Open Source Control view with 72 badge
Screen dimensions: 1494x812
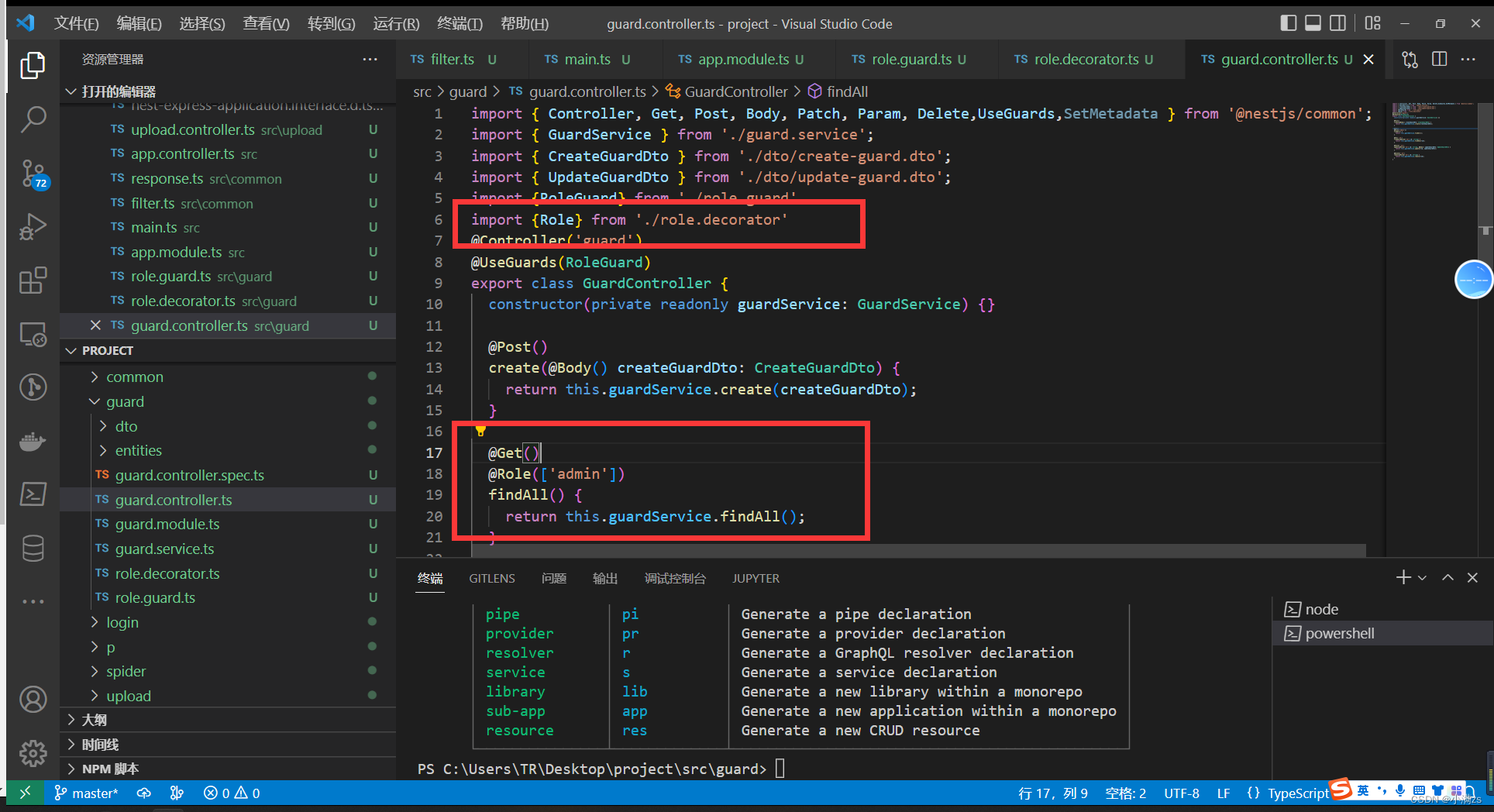coord(33,174)
